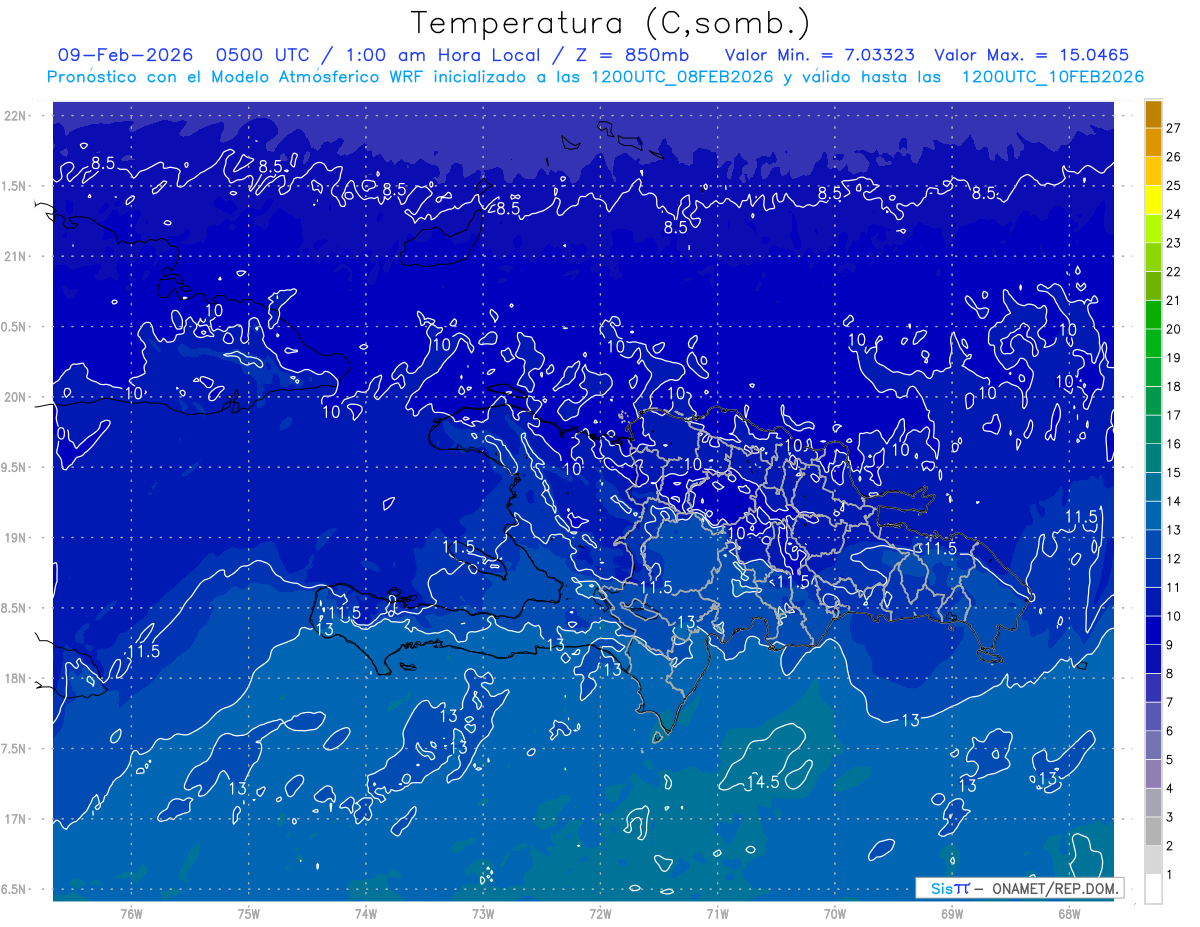Select the forecast date '09-Feb-2026'
The height and width of the screenshot is (927, 1200).
(x=123, y=55)
